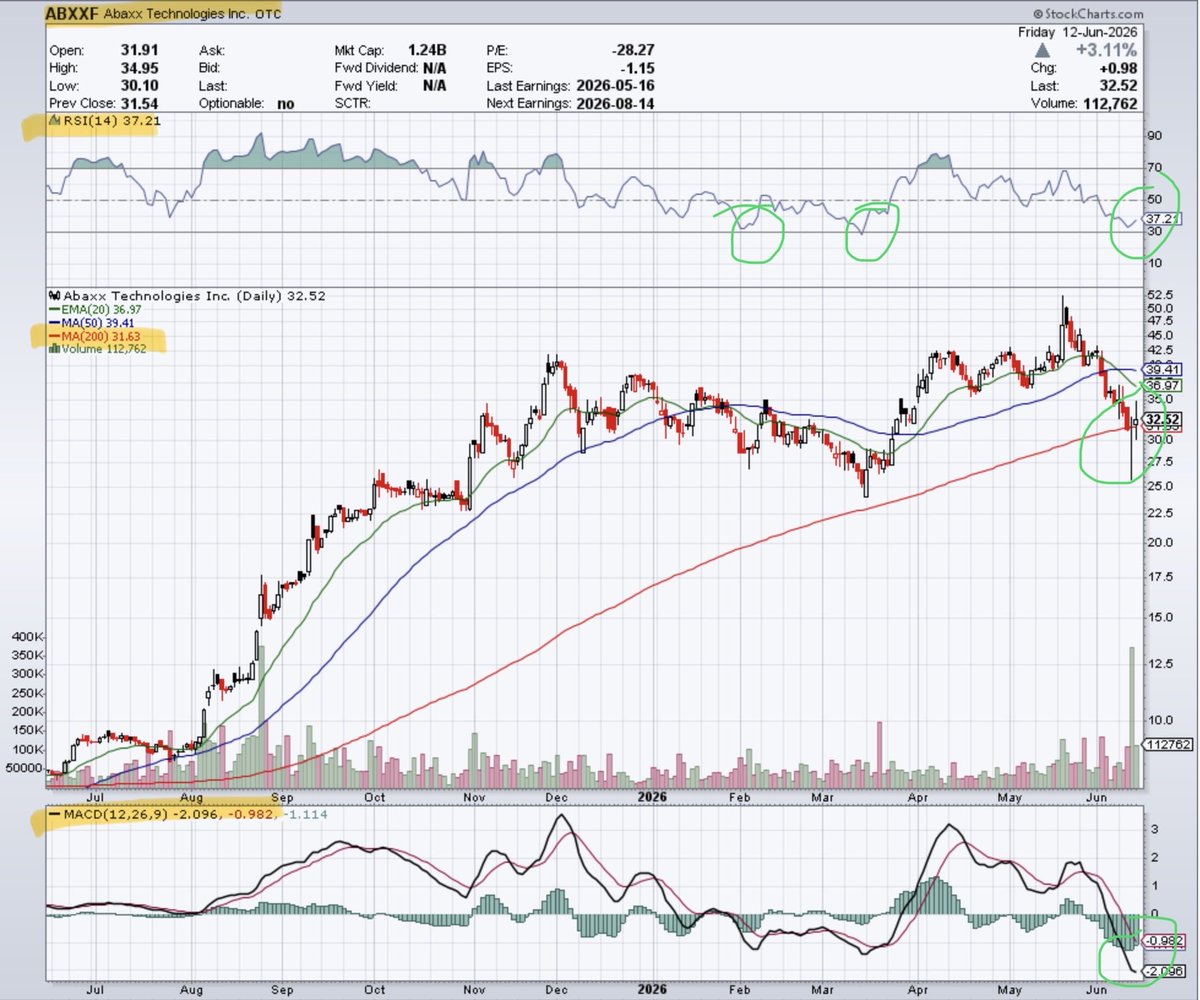
Task: Click the candlestick icon in the price legend
Action: (56, 296)
